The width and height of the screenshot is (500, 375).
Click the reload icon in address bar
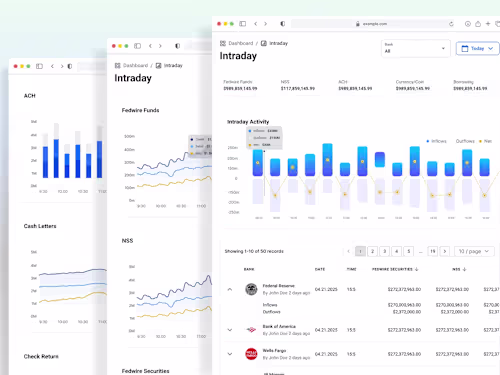pyautogui.click(x=451, y=24)
